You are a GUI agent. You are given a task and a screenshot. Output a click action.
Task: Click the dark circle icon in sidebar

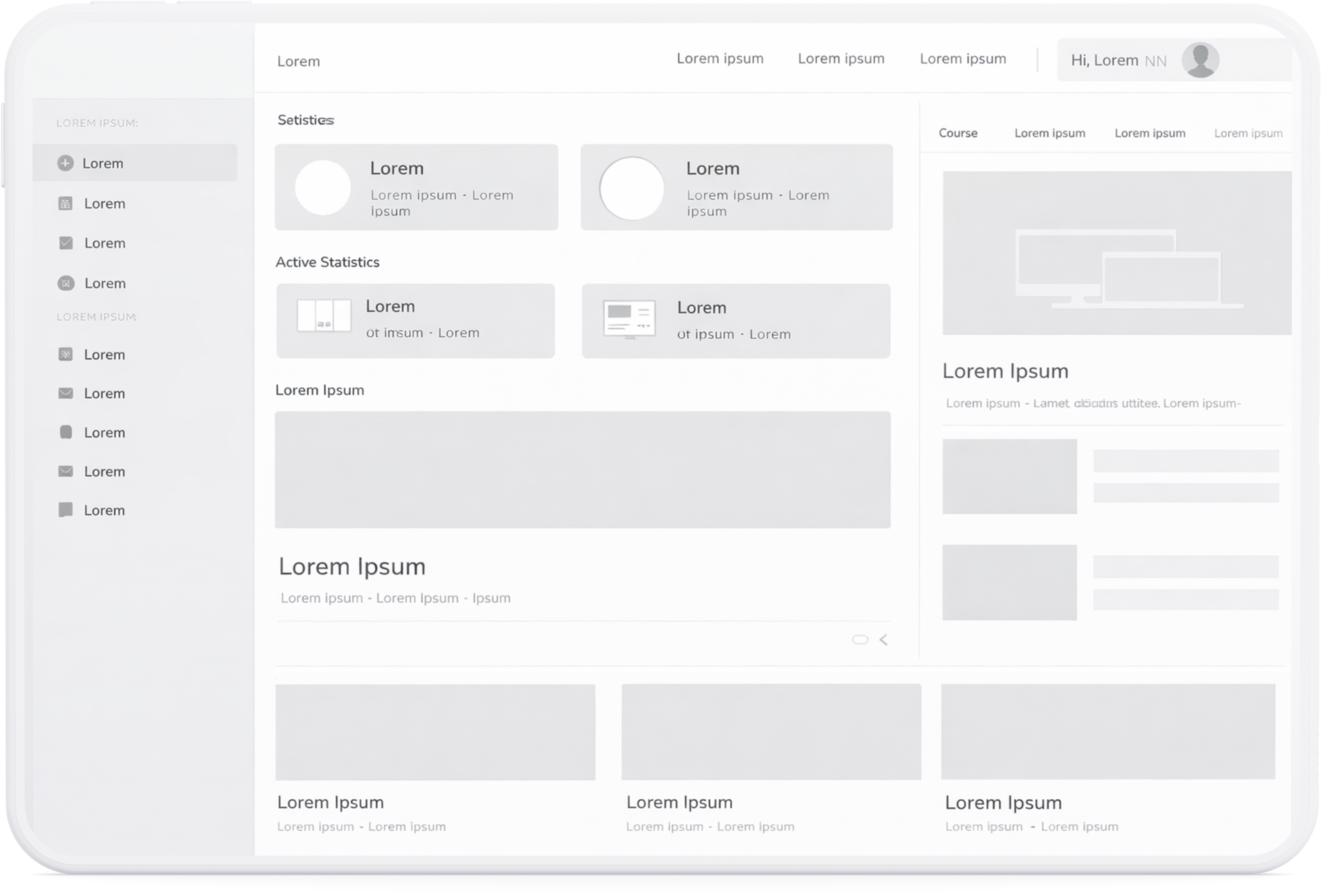[66, 284]
